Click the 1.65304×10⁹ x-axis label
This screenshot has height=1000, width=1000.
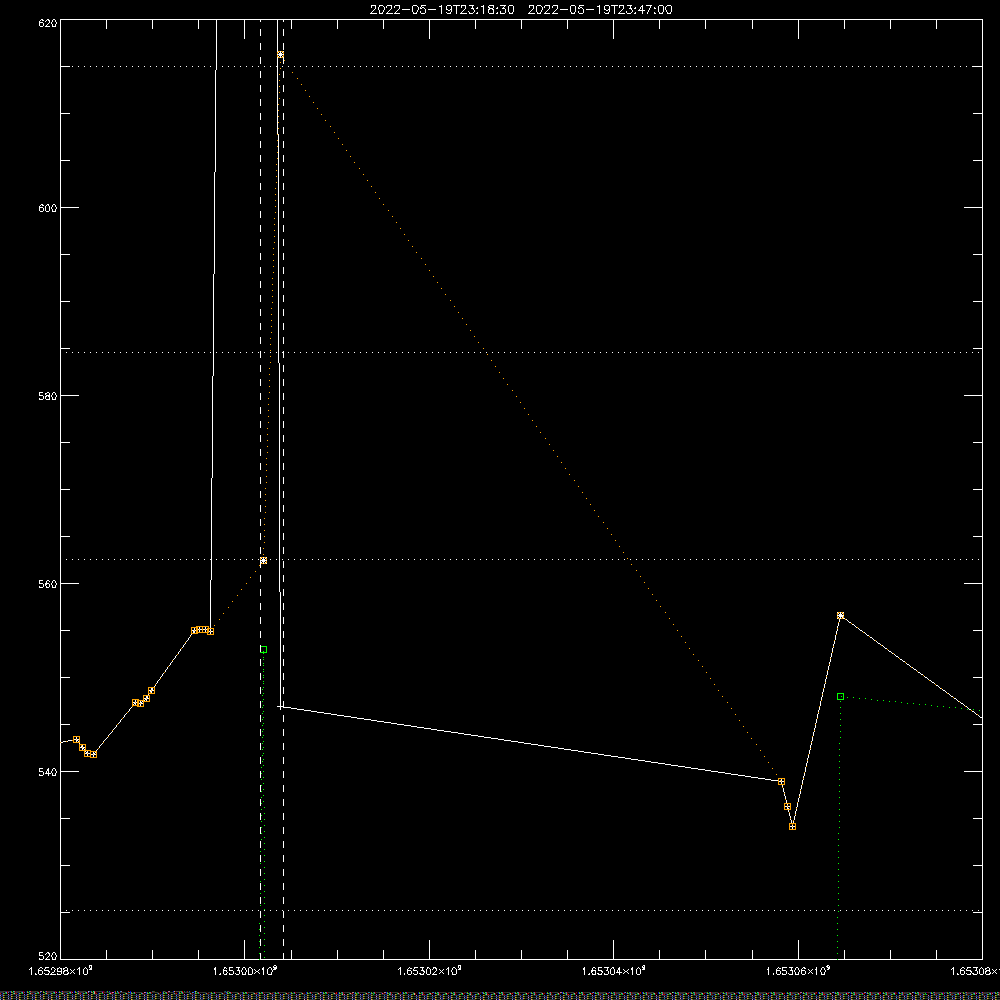pyautogui.click(x=614, y=971)
